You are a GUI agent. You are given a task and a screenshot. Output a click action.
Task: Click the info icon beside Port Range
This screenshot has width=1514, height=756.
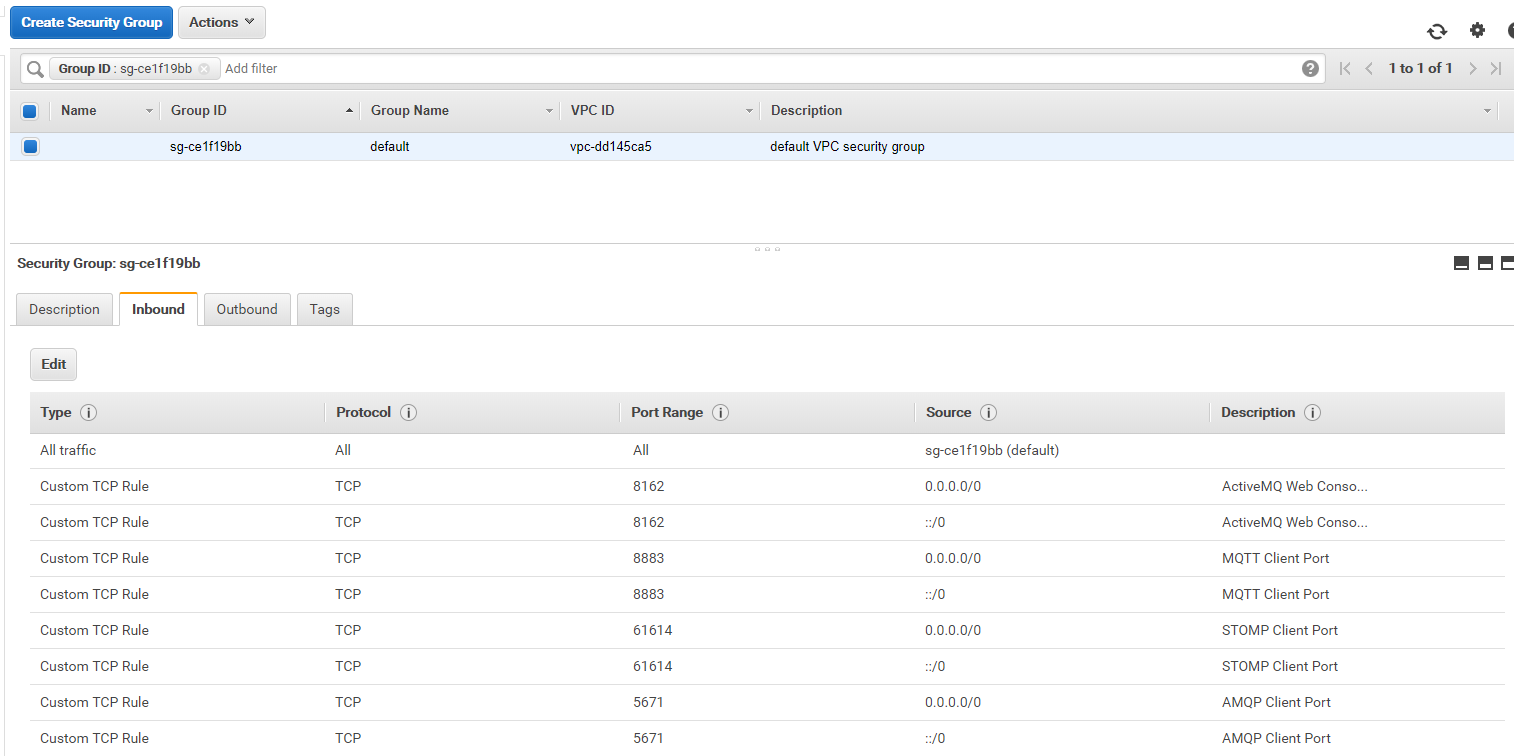pos(720,413)
